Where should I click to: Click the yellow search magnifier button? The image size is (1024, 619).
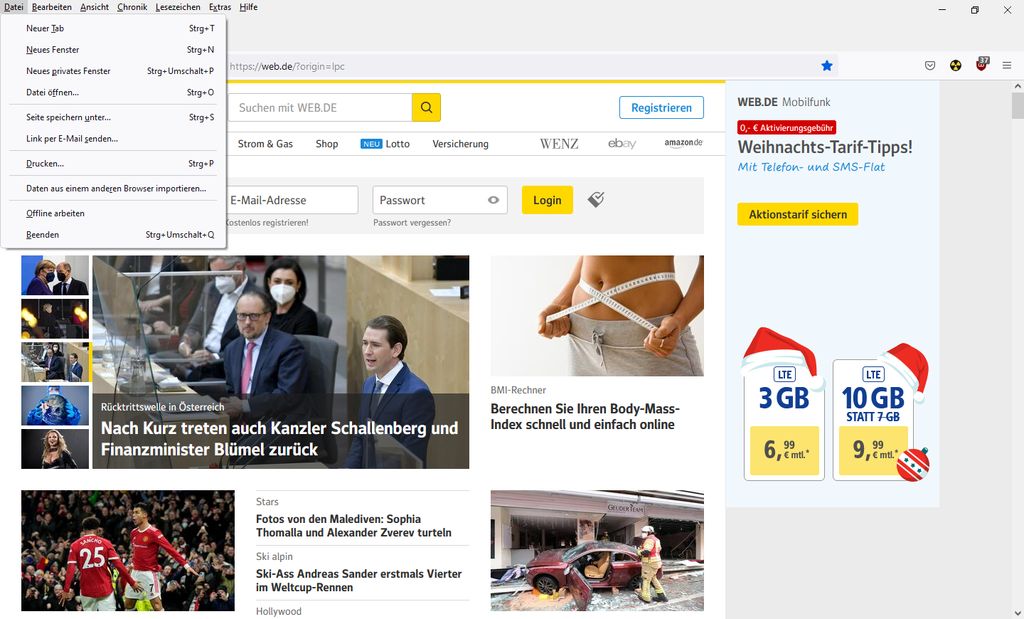tap(426, 108)
